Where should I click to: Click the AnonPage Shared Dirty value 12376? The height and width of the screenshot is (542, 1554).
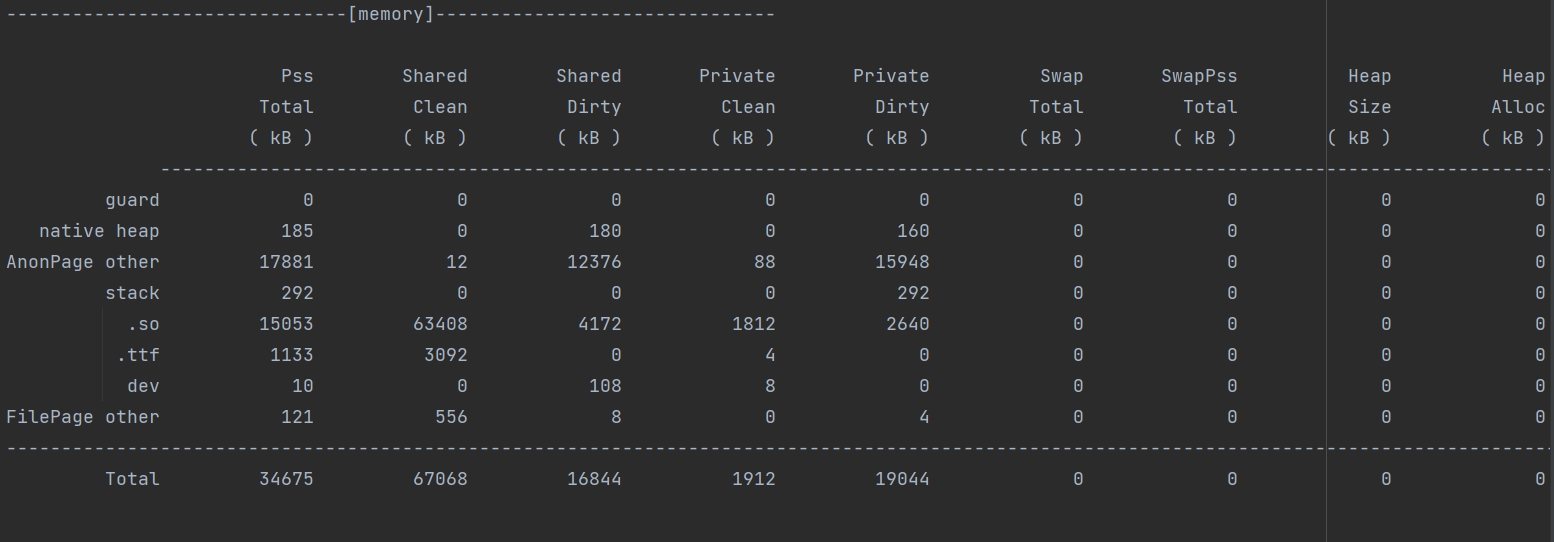[594, 262]
